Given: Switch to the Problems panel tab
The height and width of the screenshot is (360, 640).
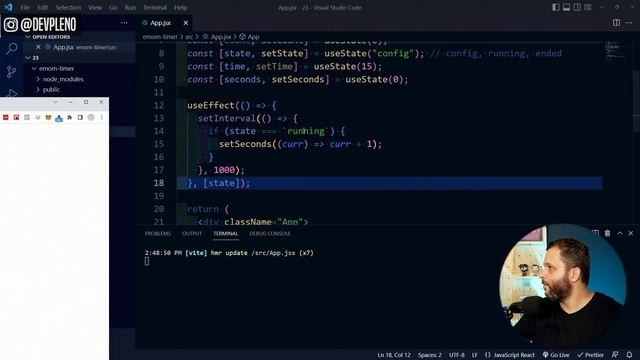Looking at the screenshot, I should pyautogui.click(x=158, y=233).
